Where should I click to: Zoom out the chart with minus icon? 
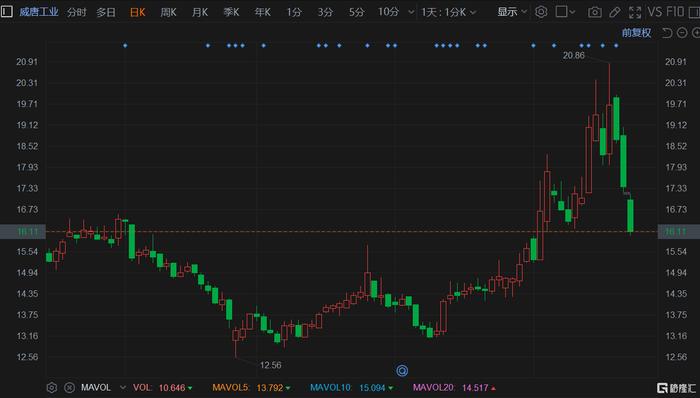point(682,33)
